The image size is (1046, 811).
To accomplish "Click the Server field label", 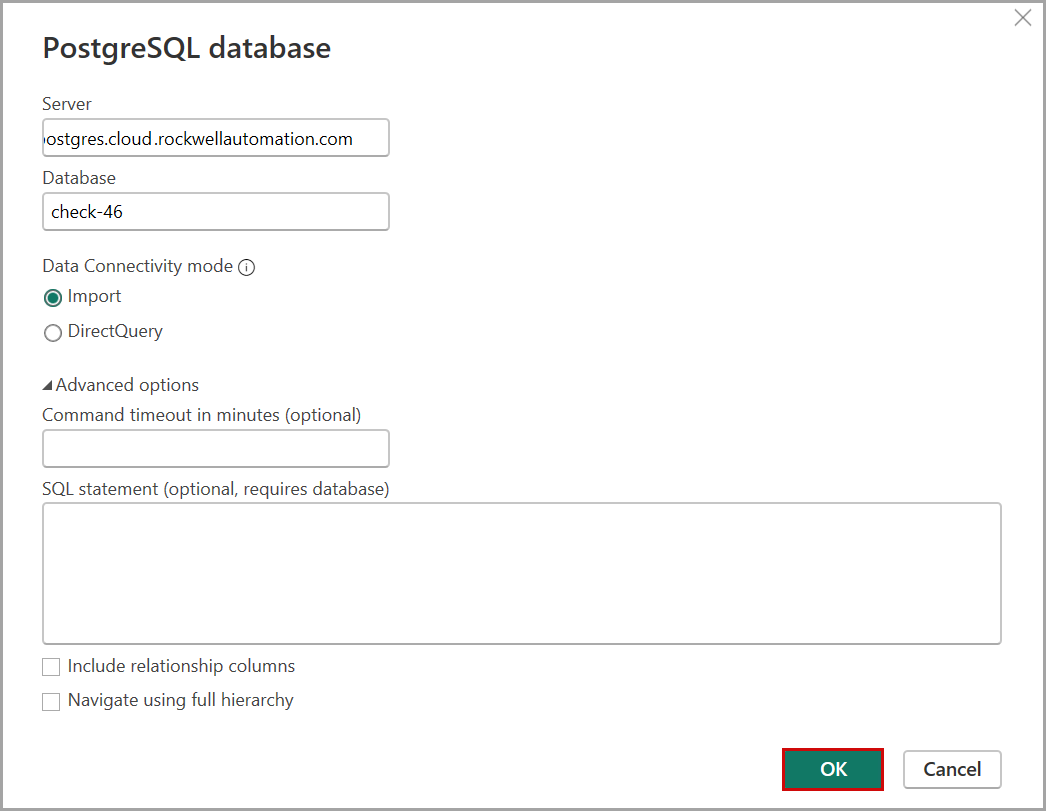I will click(x=67, y=104).
